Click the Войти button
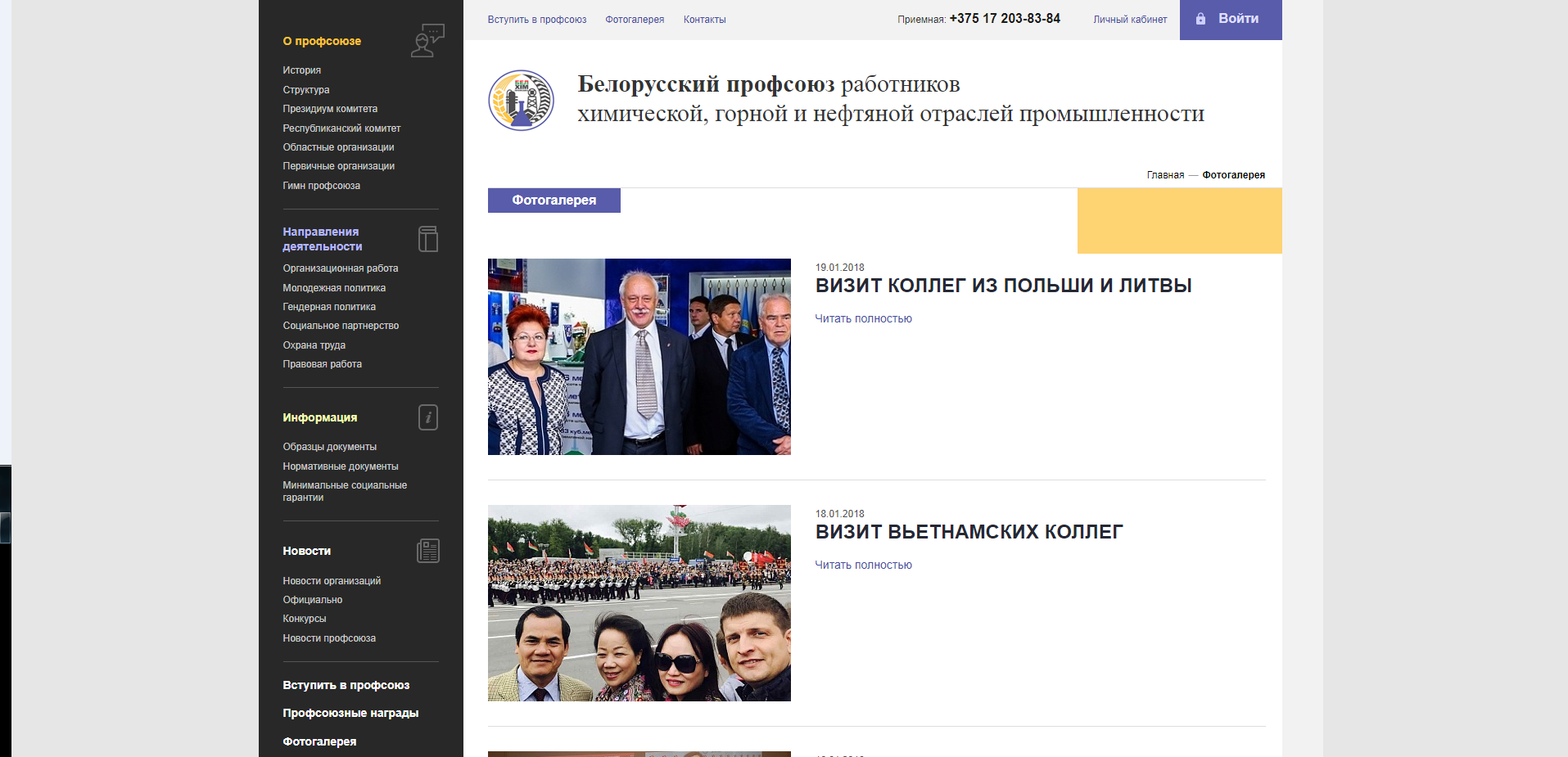Image resolution: width=1568 pixels, height=757 pixels. pyautogui.click(x=1231, y=20)
